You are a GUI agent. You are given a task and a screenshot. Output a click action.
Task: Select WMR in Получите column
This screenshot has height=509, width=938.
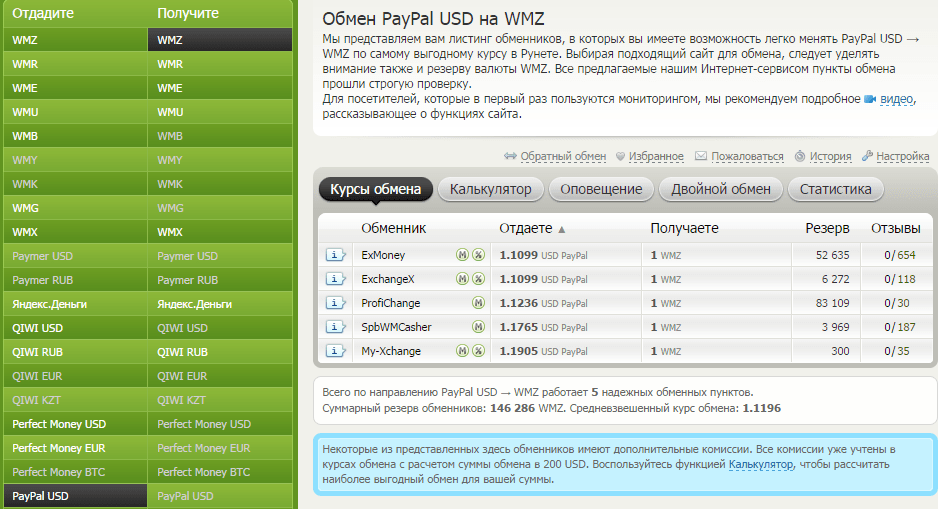click(x=220, y=64)
